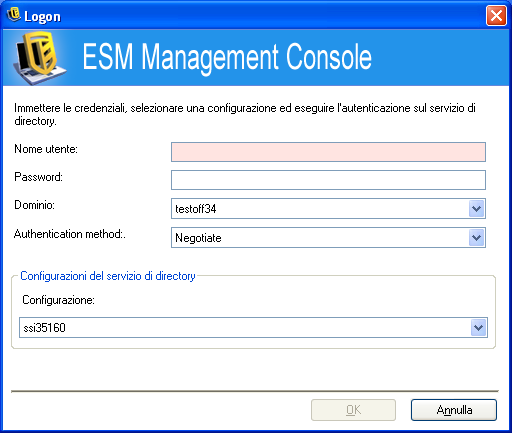Image resolution: width=512 pixels, height=433 pixels.
Task: Select the testoff34 domain combo box
Action: coord(328,209)
